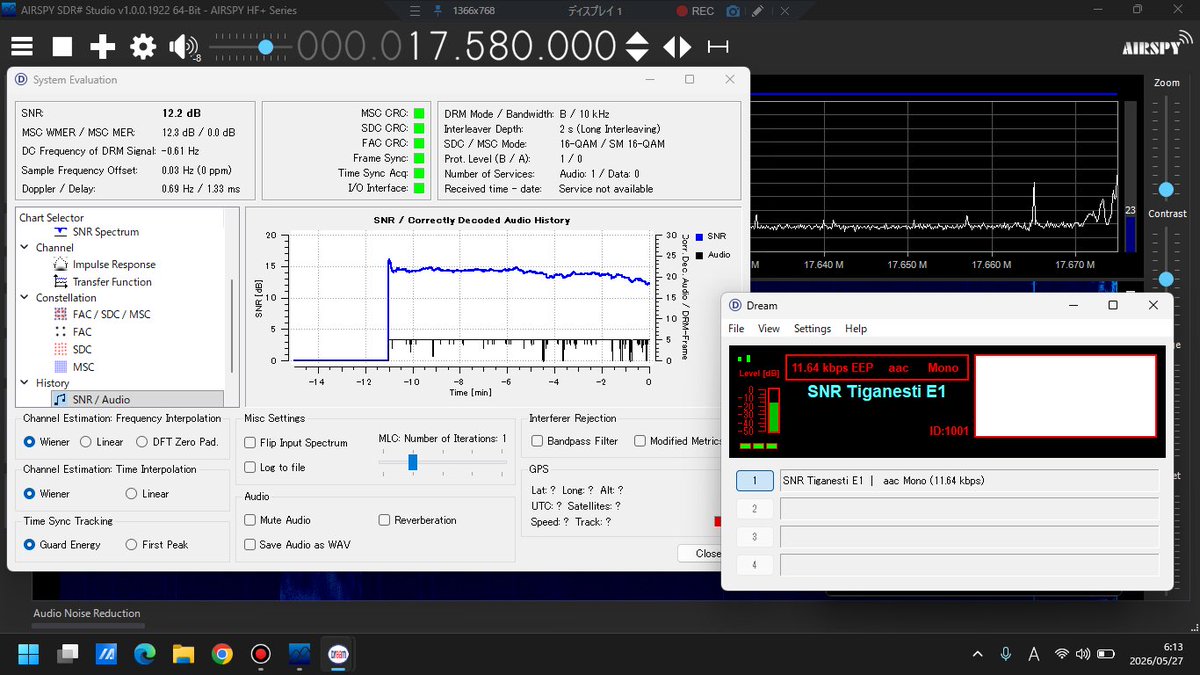Click the pencil annotate icon in title bar
Image resolution: width=1200 pixels, height=675 pixels.
tap(757, 11)
